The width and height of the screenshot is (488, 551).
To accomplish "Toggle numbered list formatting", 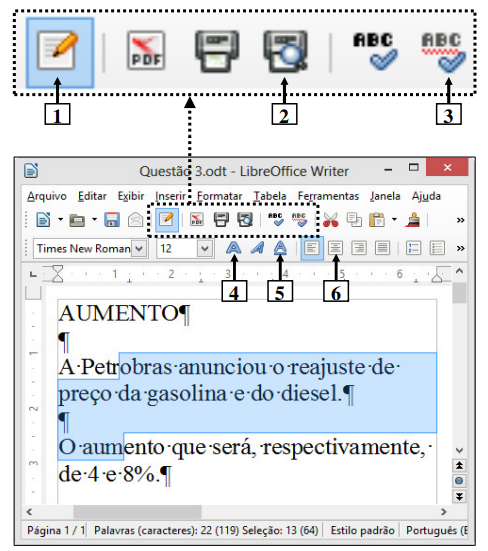I will pos(414,248).
